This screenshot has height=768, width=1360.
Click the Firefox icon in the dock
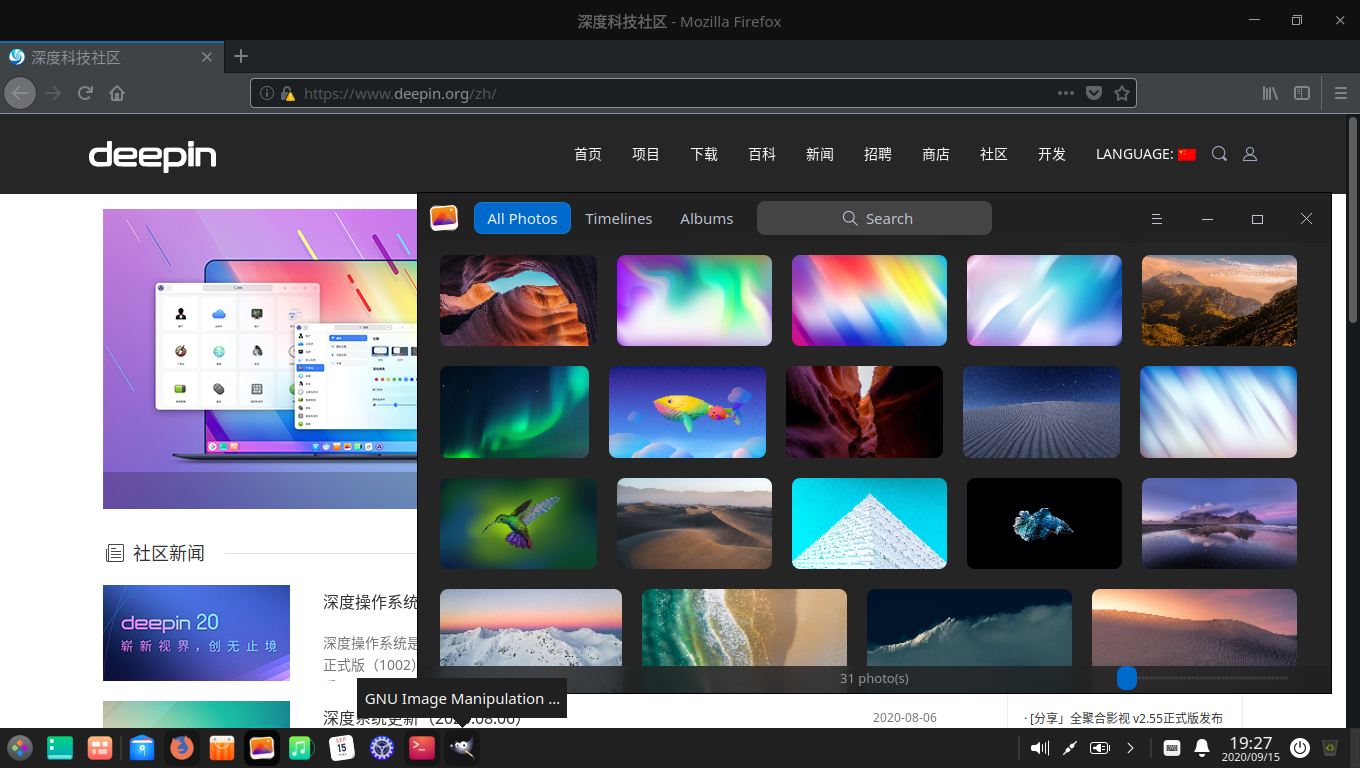pos(181,747)
